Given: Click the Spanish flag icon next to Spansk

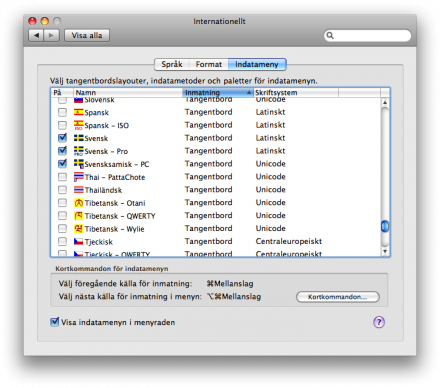Looking at the screenshot, I should [79, 112].
